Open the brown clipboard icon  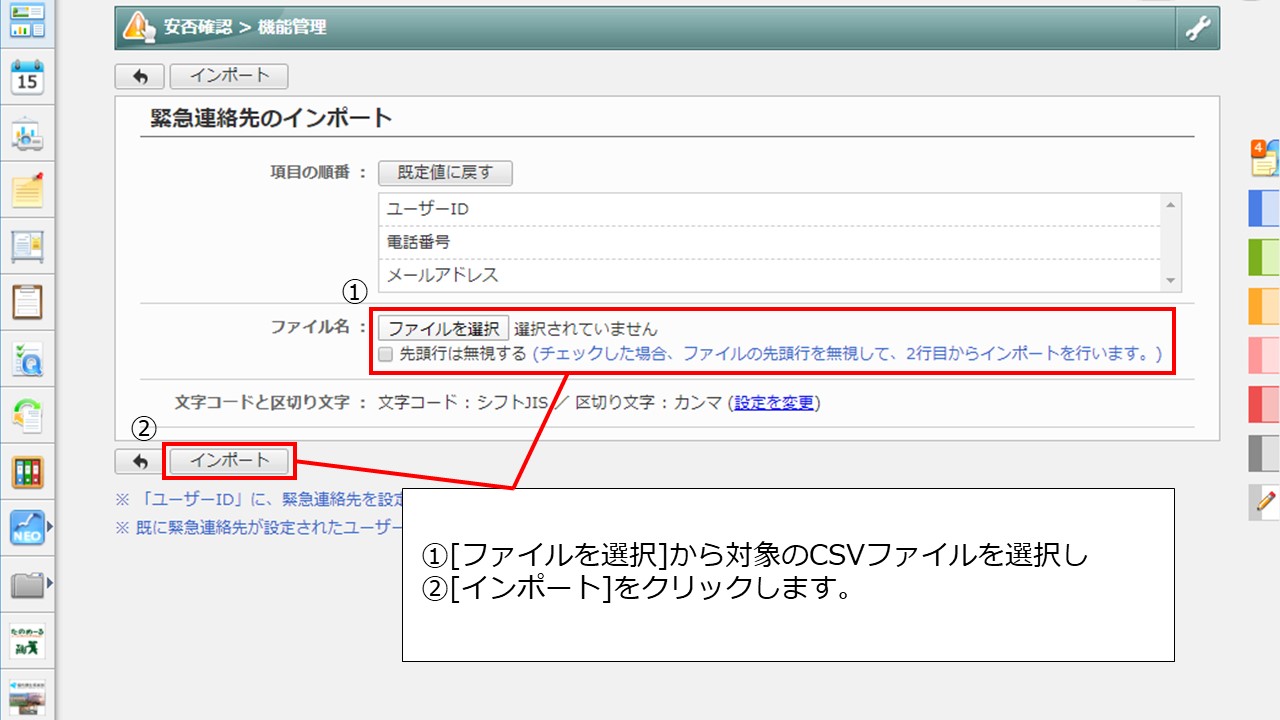(27, 302)
